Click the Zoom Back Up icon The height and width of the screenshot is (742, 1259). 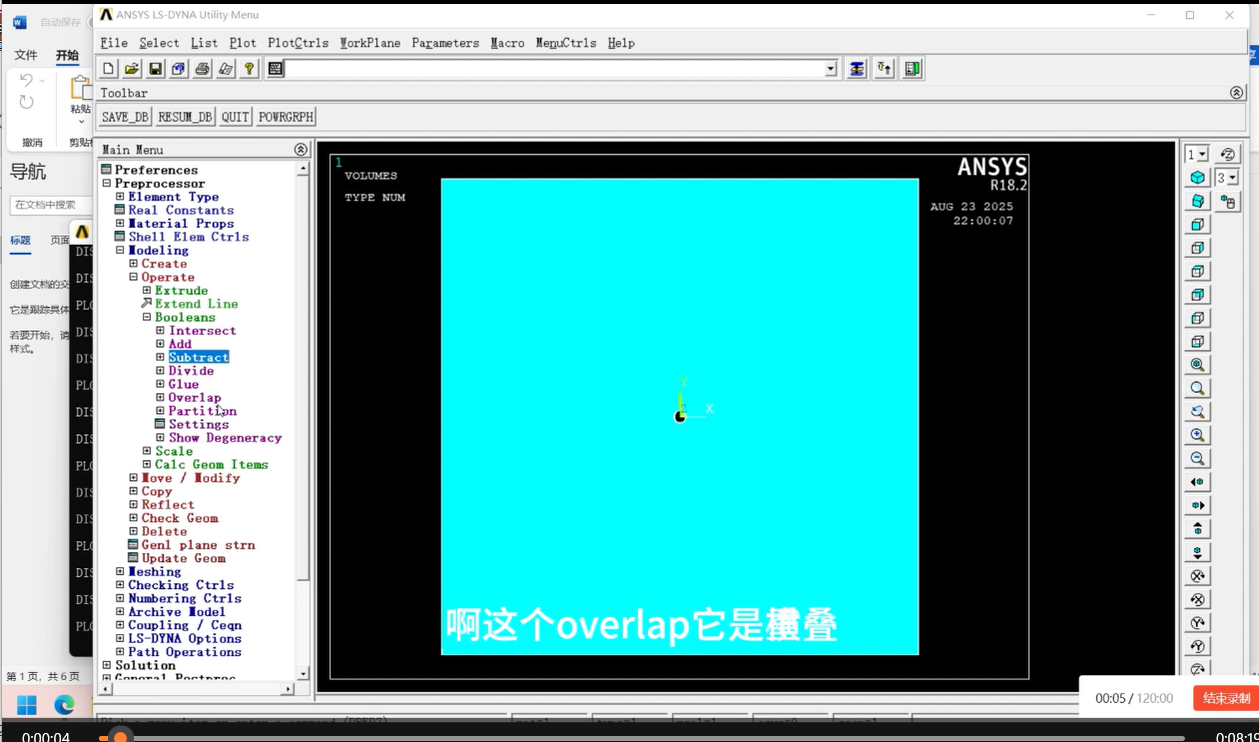point(1197,412)
